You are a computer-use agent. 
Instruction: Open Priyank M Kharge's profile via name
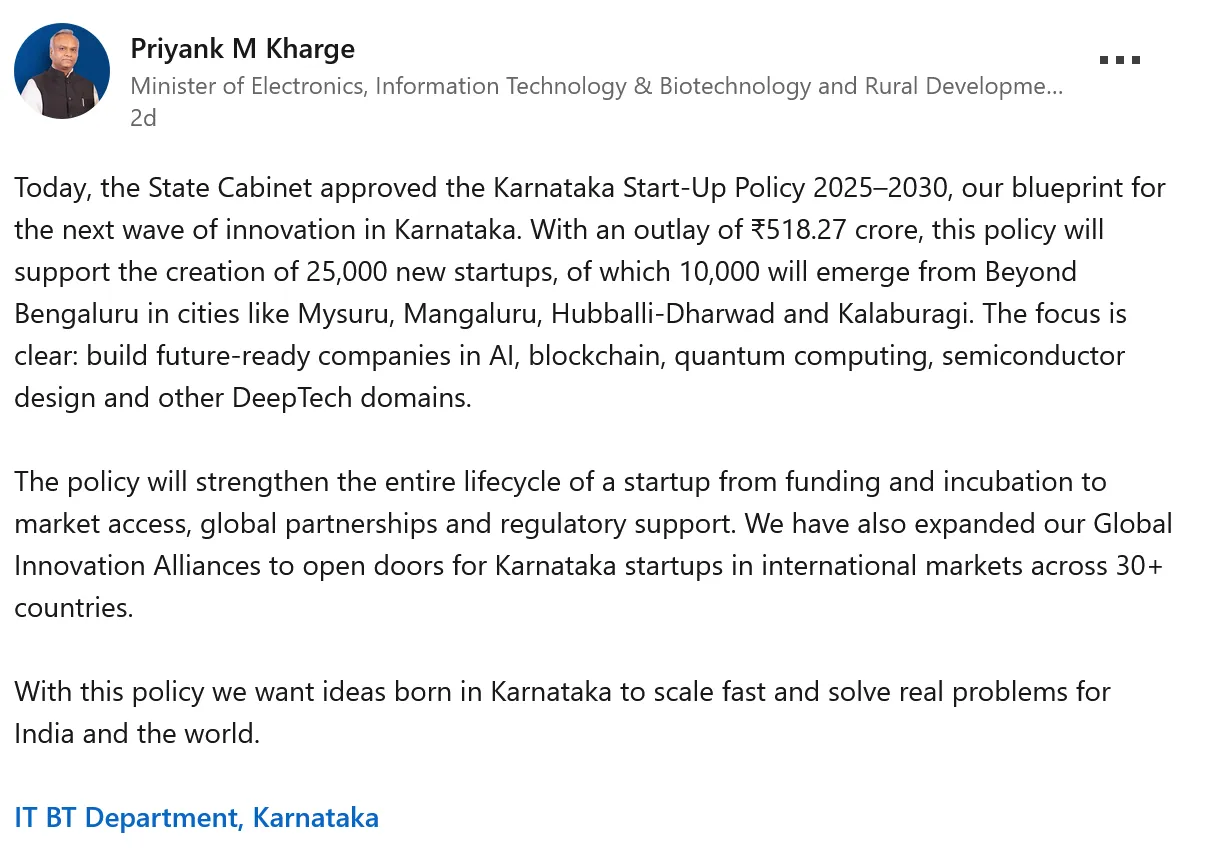coord(242,48)
